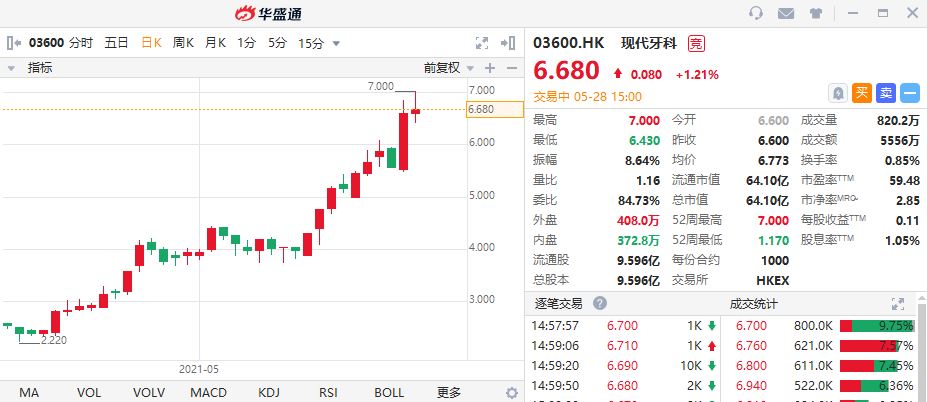Click the orange 买 buy button
This screenshot has height=402, width=927.
(x=862, y=93)
